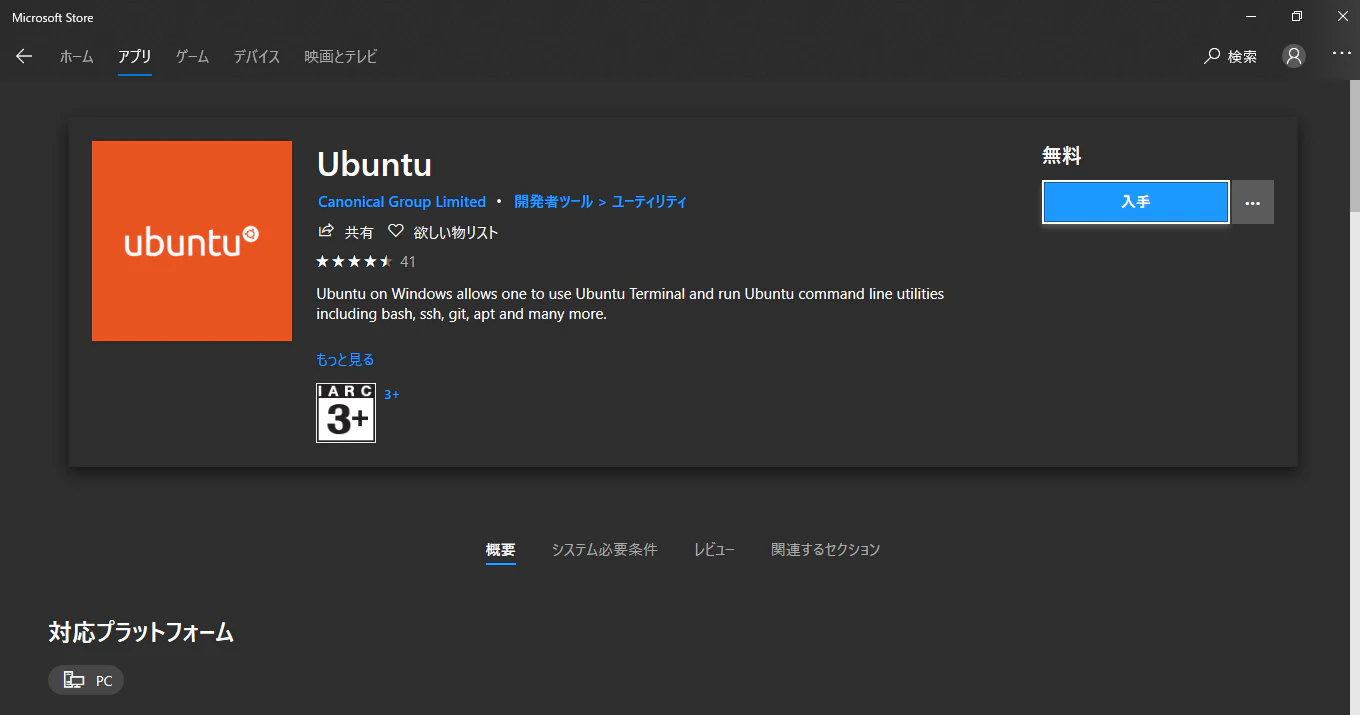Open the top-right more options menu

[1341, 53]
